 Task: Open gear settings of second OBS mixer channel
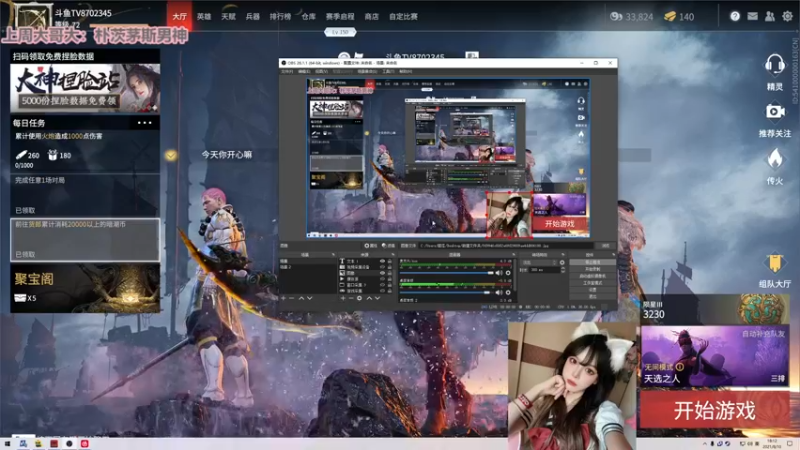[508, 292]
